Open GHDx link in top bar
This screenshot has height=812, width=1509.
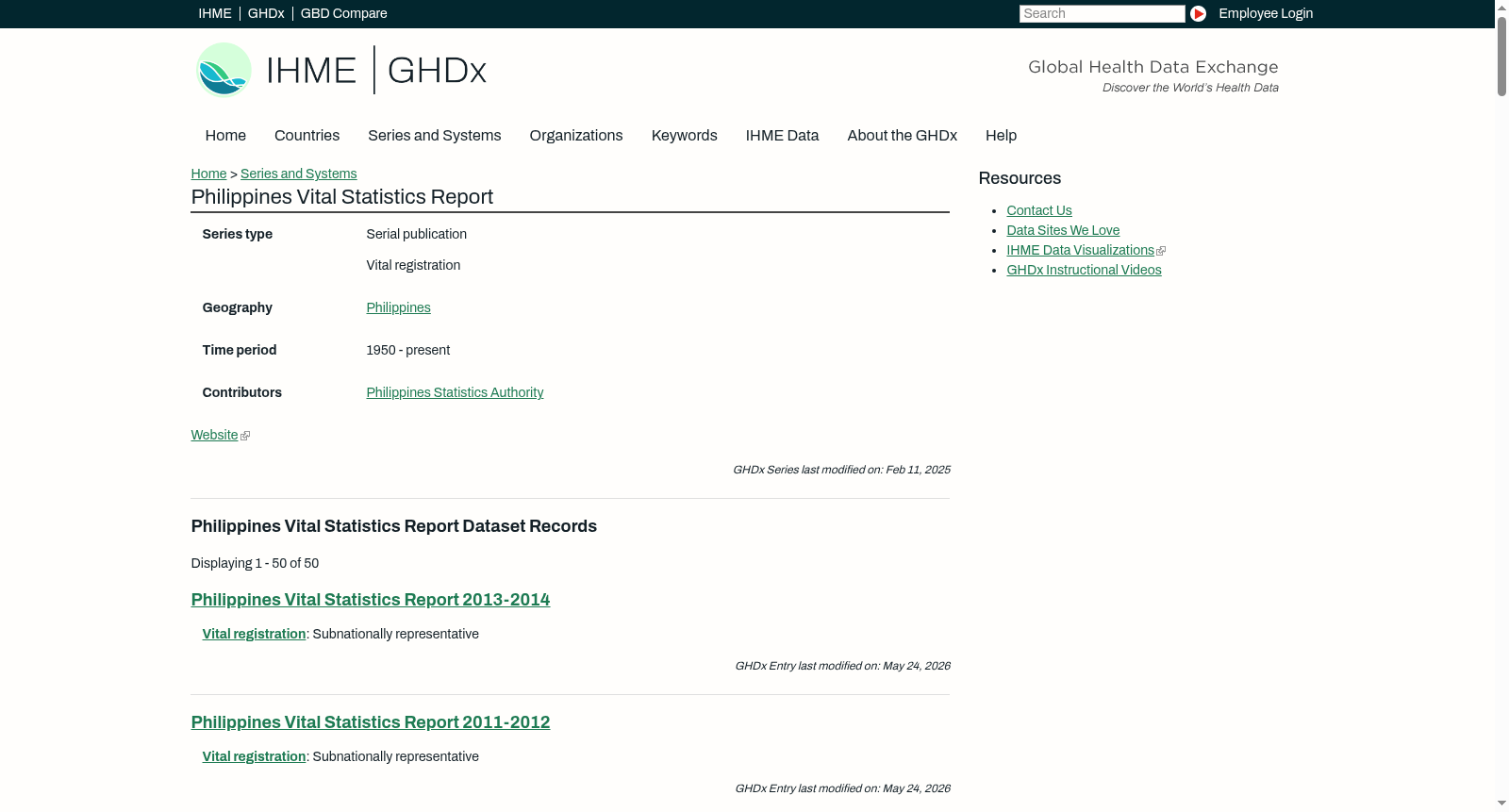pos(266,13)
